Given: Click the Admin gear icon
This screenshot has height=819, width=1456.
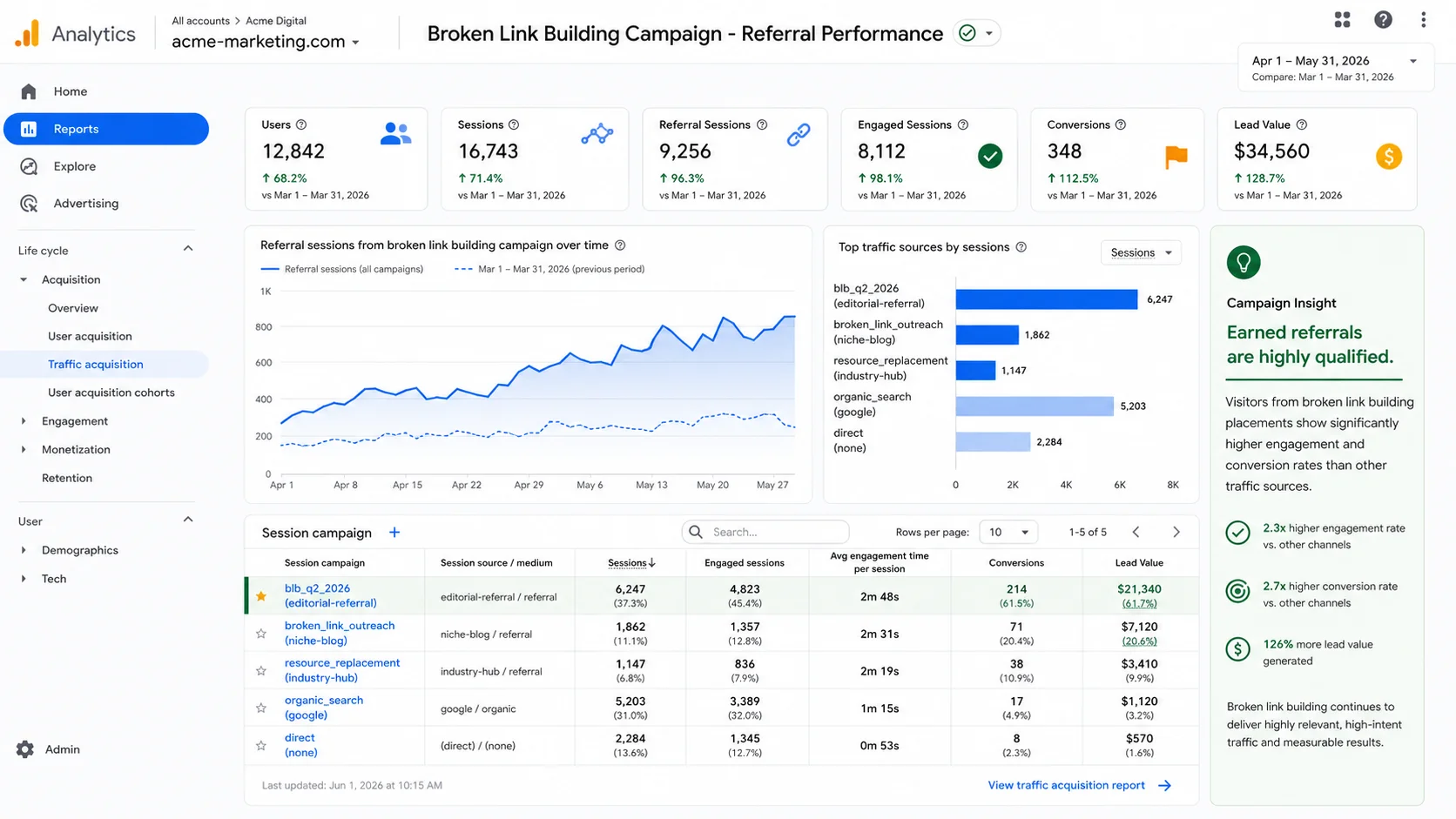Looking at the screenshot, I should (25, 749).
